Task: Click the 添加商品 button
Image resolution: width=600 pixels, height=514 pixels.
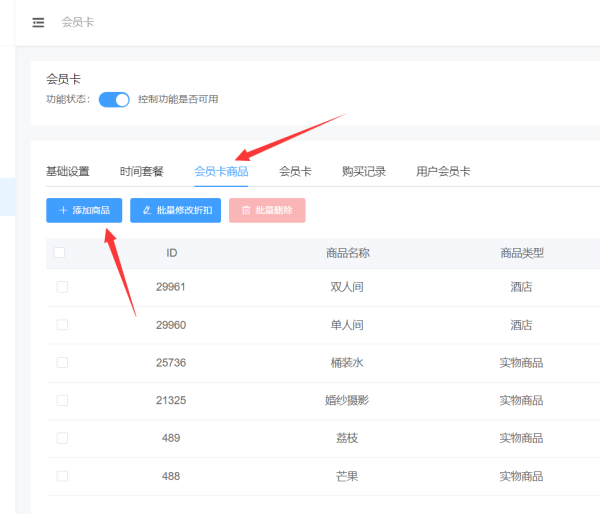Action: tap(84, 211)
